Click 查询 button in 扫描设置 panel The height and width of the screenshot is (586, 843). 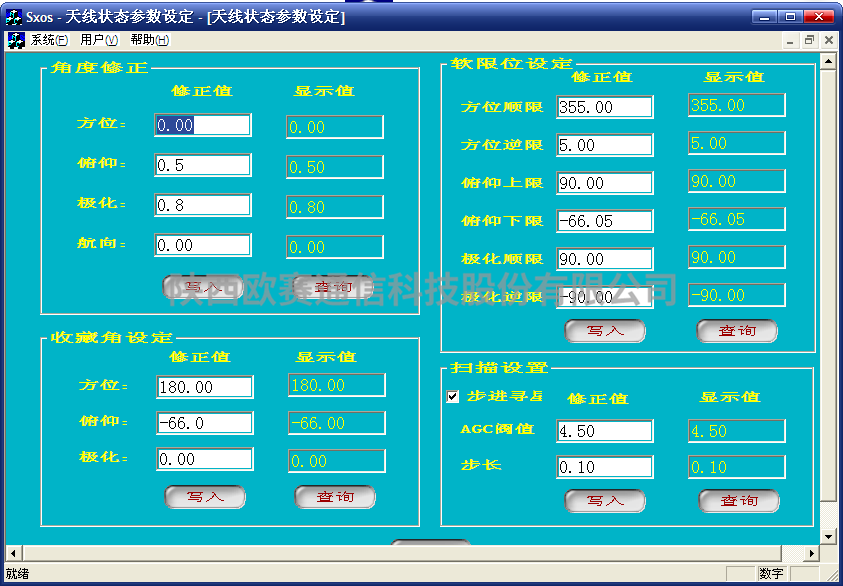pos(739,501)
